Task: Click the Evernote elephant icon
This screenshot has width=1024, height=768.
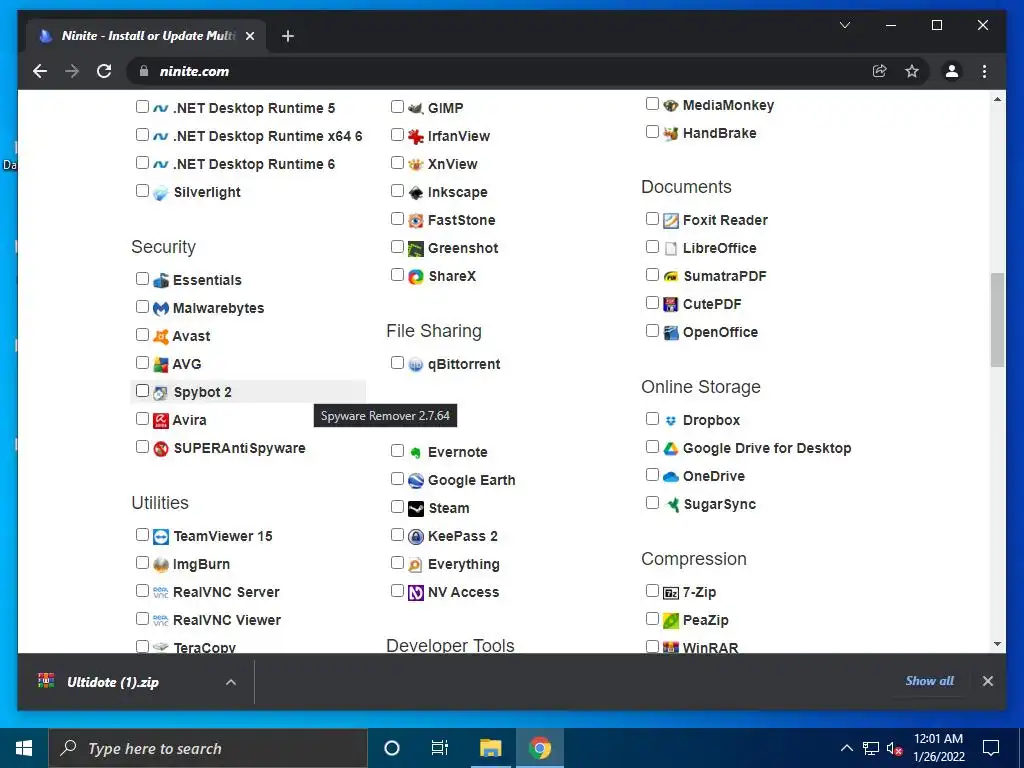Action: coord(415,453)
